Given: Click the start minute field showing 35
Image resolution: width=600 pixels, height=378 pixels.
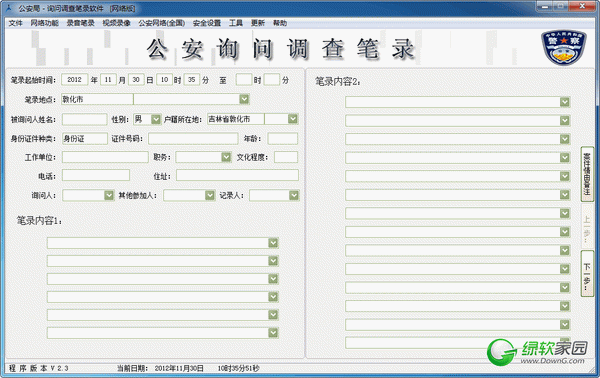Looking at the screenshot, I should point(192,80).
